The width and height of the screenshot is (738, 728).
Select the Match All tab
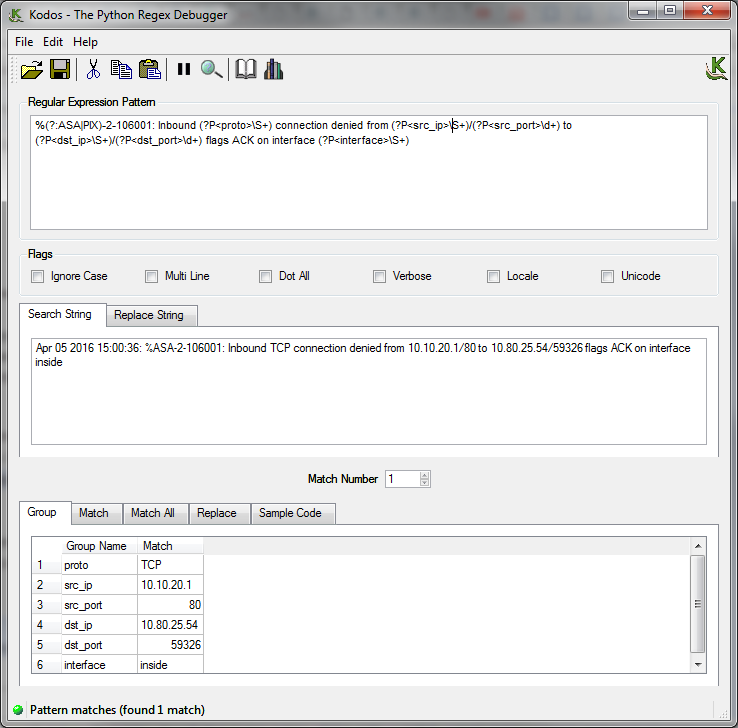tap(153, 513)
